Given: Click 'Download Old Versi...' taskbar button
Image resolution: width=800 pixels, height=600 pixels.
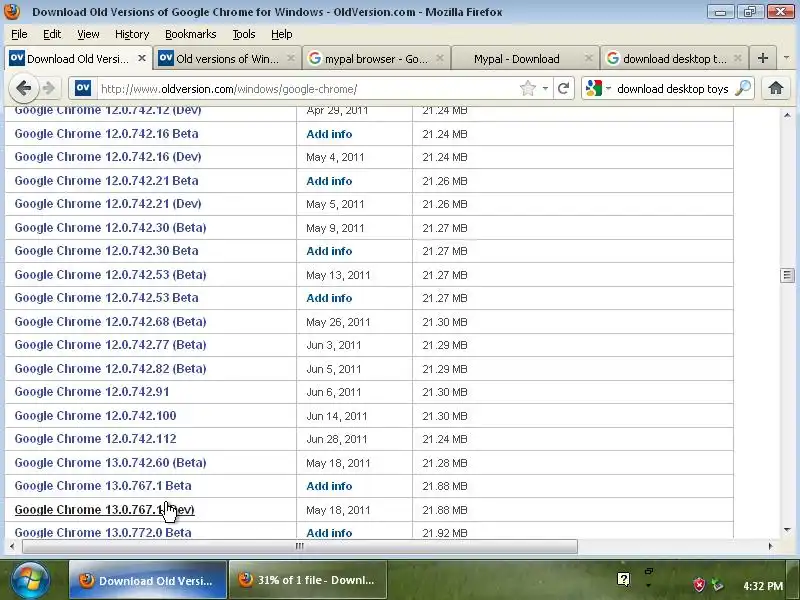Looking at the screenshot, I should (148, 580).
